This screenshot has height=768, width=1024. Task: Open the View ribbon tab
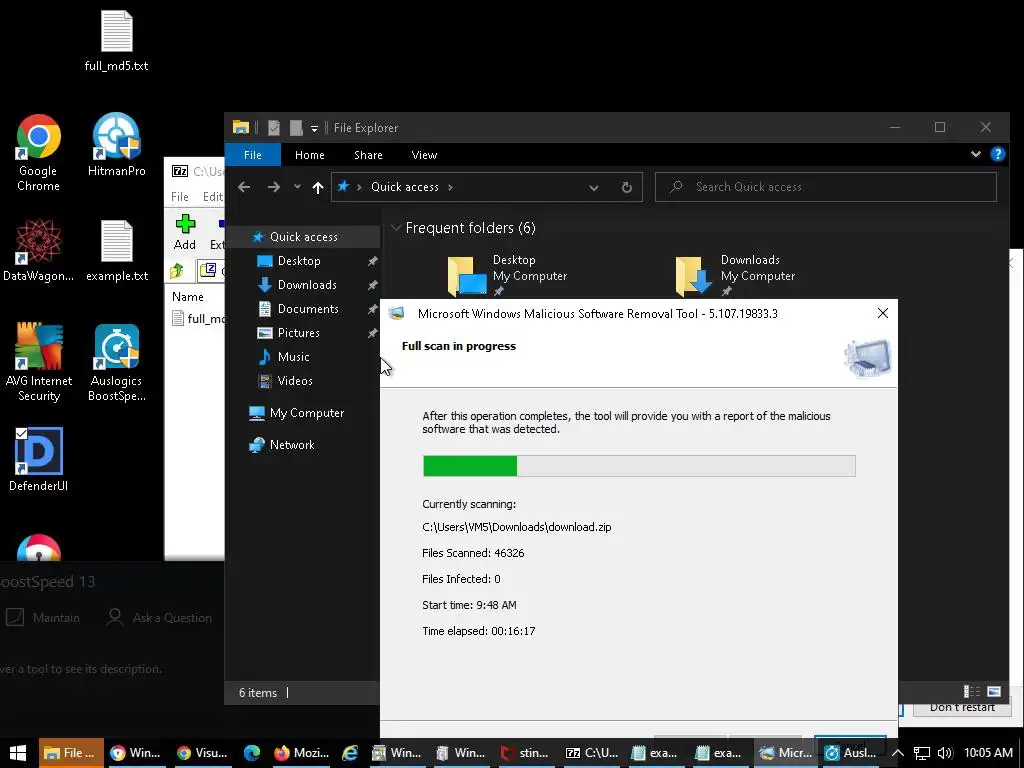click(424, 155)
